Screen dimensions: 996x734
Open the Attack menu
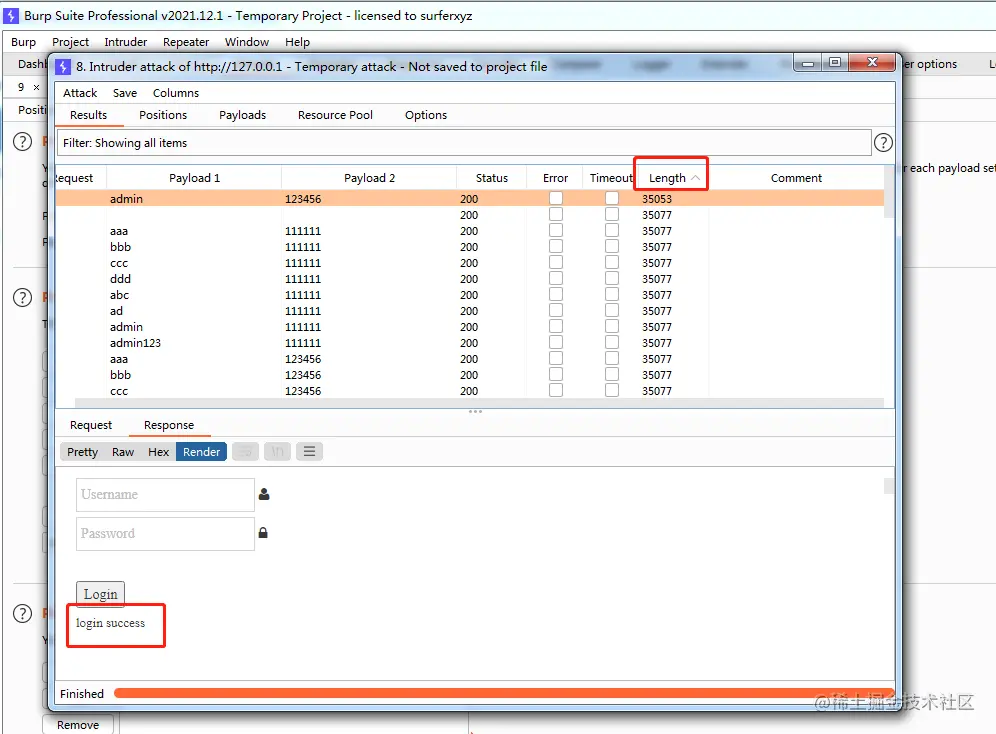click(80, 93)
